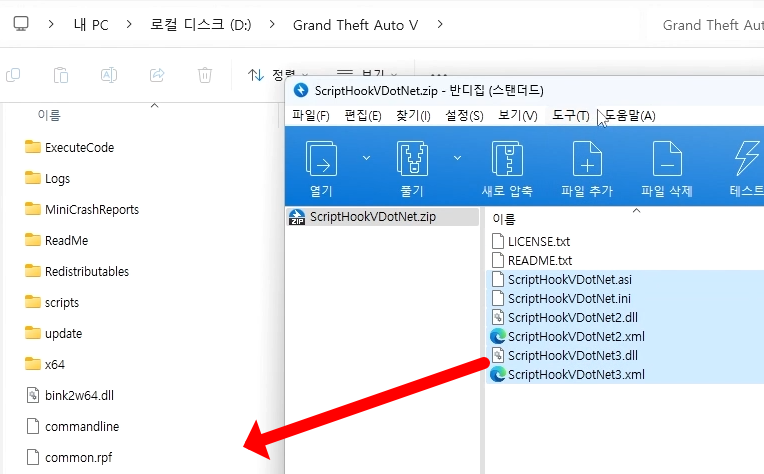Expand the dropdown arrow next to 열기
Image resolution: width=764 pixels, height=474 pixels.
(x=366, y=157)
